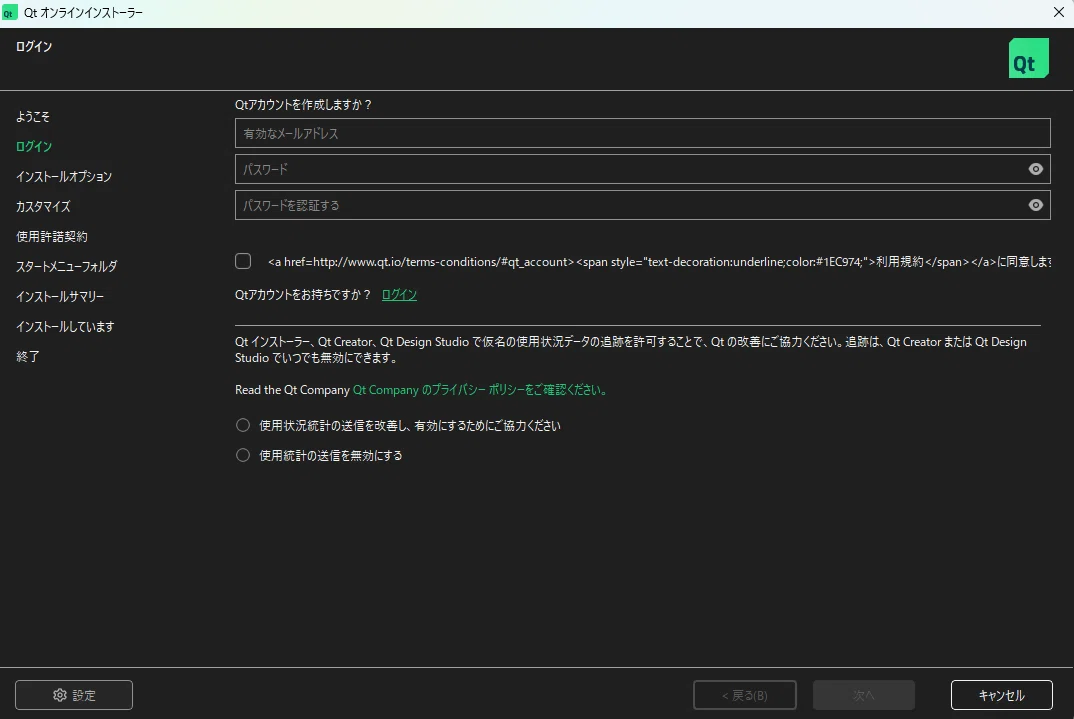Focus the パスワードを認証する input field

(x=642, y=205)
